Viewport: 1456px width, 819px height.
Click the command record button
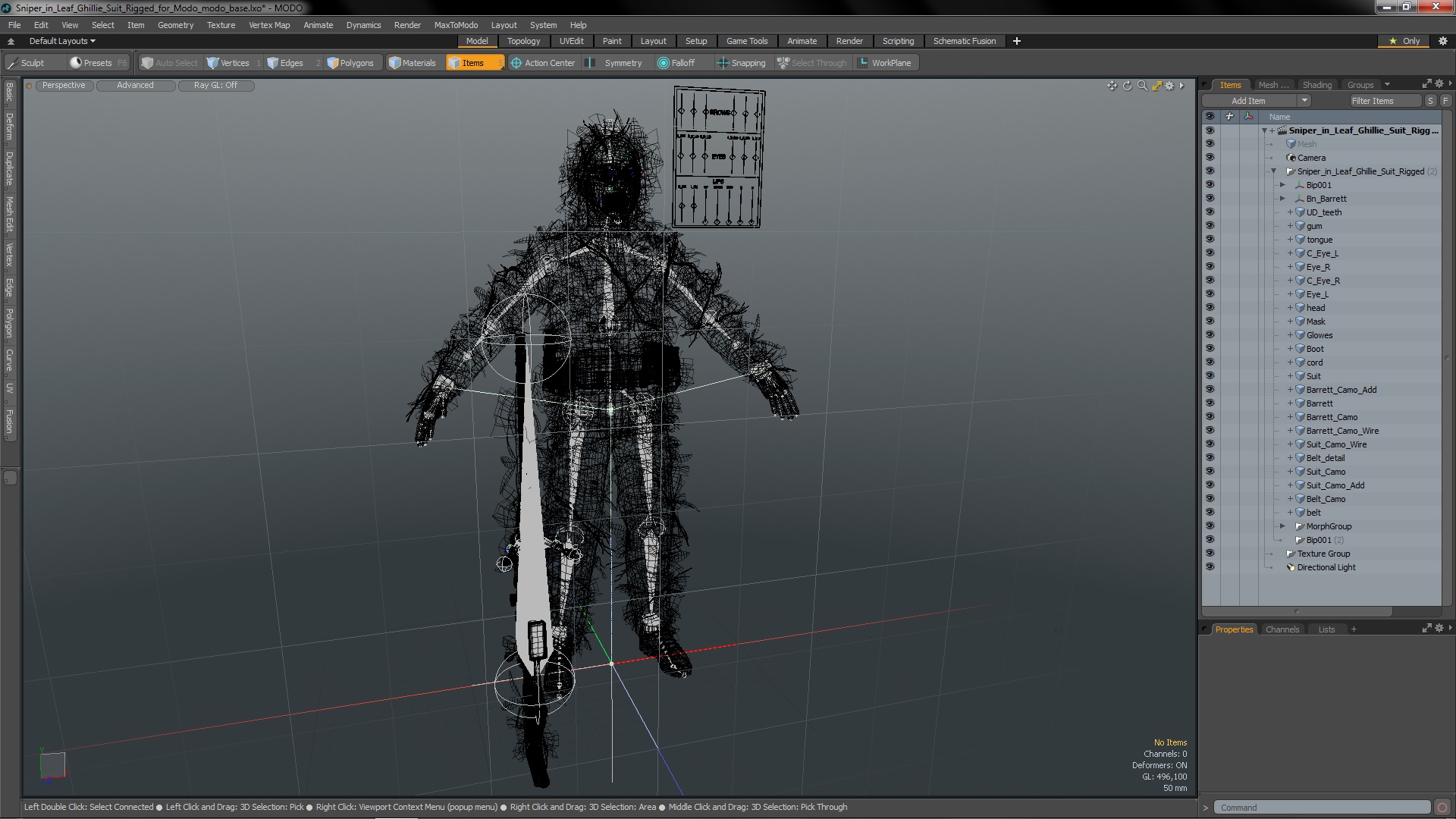(1442, 808)
